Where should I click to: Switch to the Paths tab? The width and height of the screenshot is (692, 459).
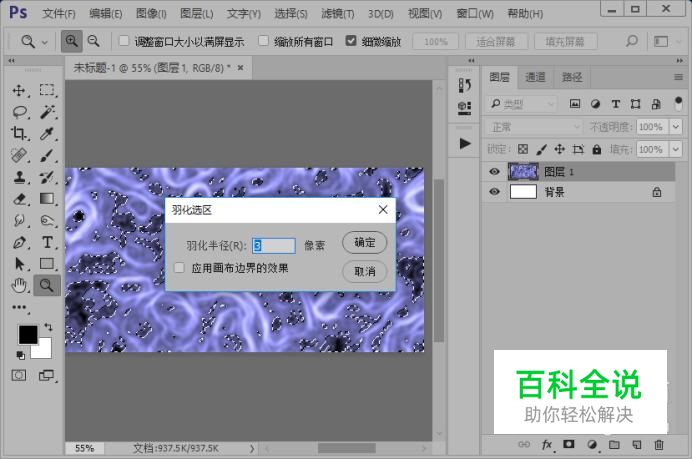pos(572,77)
